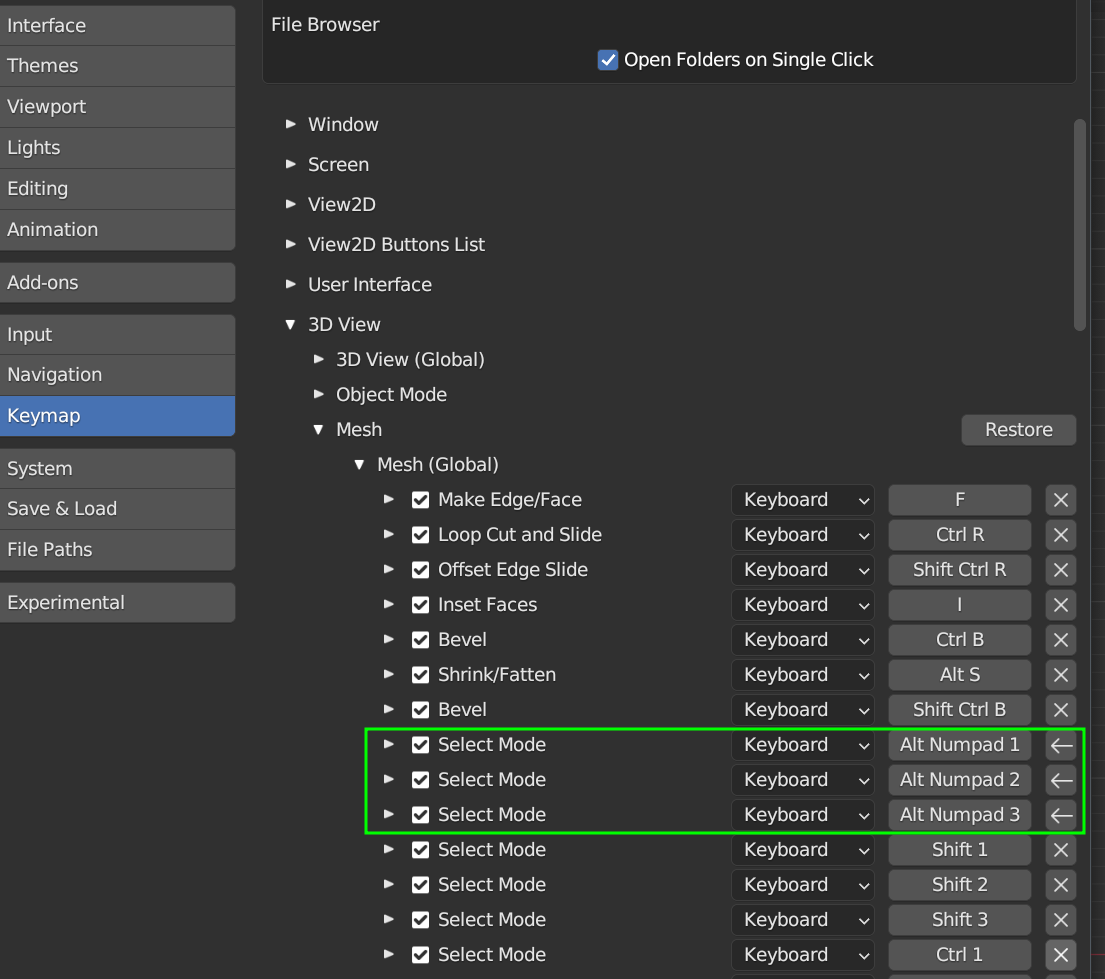Disable Open Folders on Single Click
The height and width of the screenshot is (979, 1105).
(608, 60)
